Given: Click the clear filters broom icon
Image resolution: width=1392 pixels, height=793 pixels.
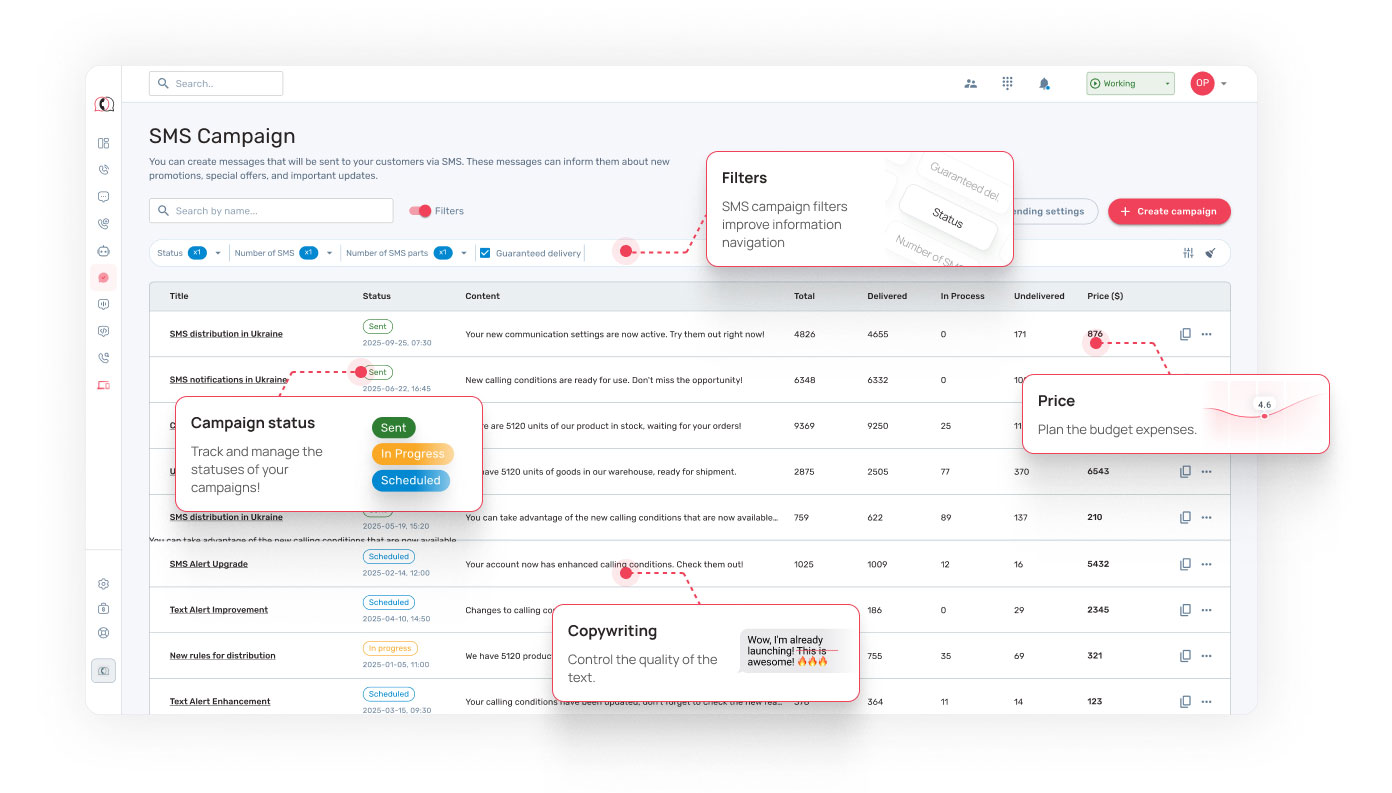Looking at the screenshot, I should click(1210, 253).
